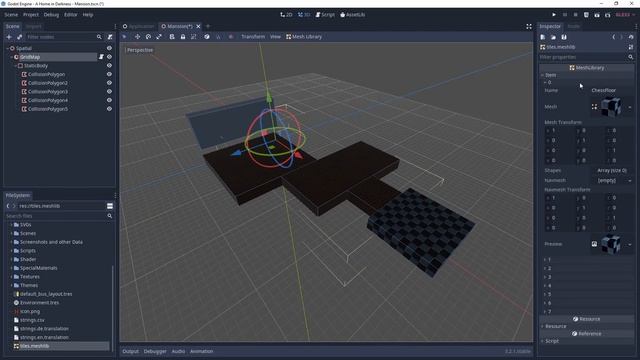Screen dimensions: 640x360
Task: Click the Shapes Array (size 0) button
Action: pos(613,171)
